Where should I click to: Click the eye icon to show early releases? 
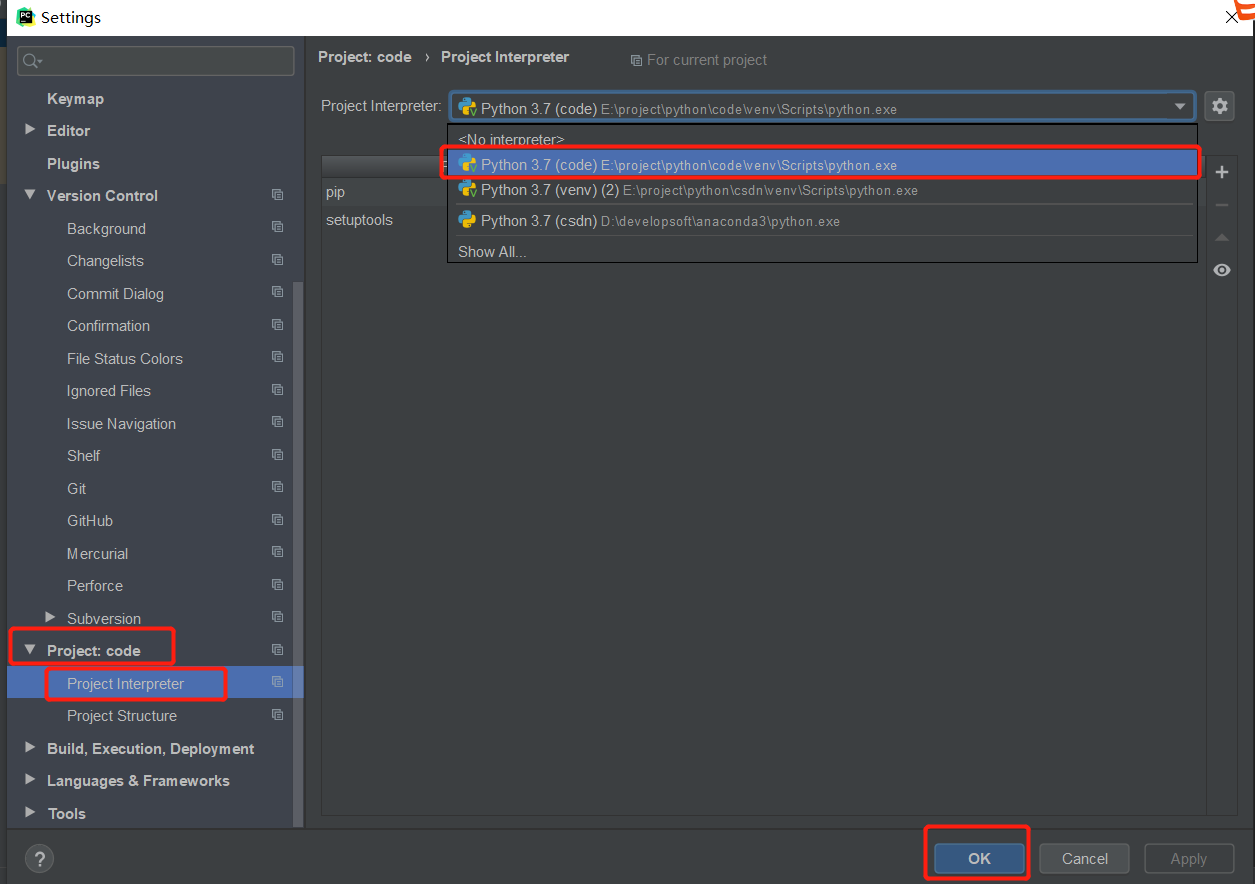click(1221, 270)
